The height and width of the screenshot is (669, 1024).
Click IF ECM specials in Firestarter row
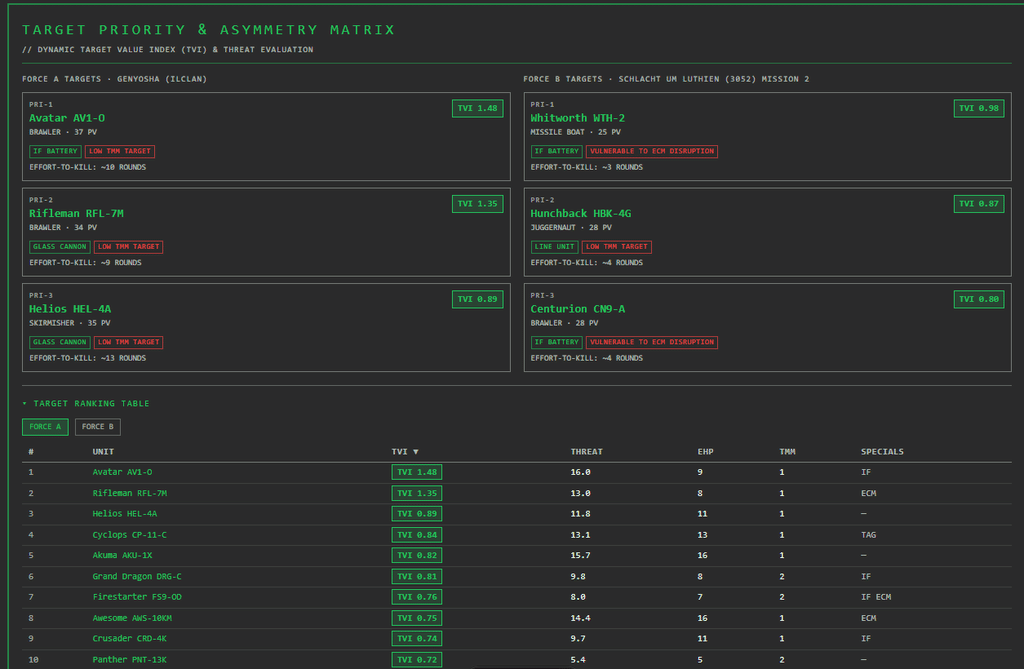876,597
